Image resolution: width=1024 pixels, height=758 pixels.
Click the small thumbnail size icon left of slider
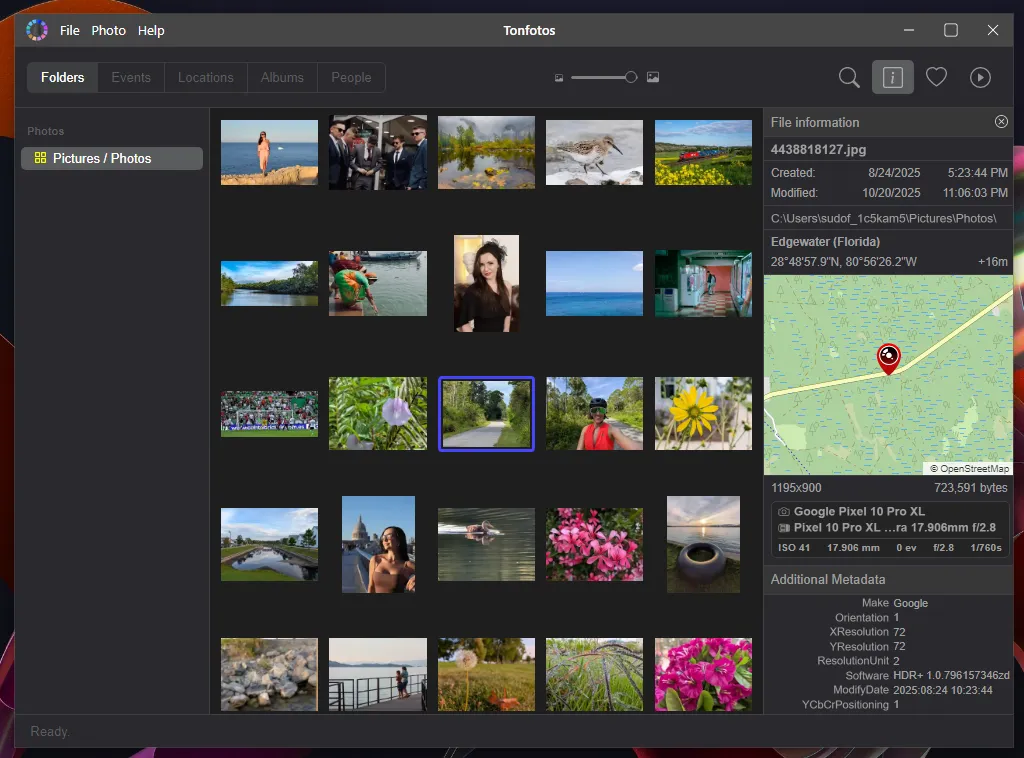[558, 77]
